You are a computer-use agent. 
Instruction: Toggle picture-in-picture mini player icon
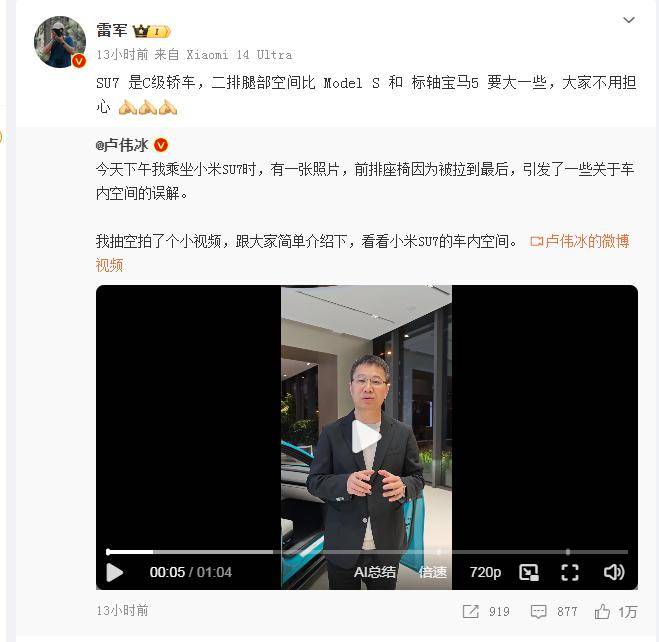point(529,572)
